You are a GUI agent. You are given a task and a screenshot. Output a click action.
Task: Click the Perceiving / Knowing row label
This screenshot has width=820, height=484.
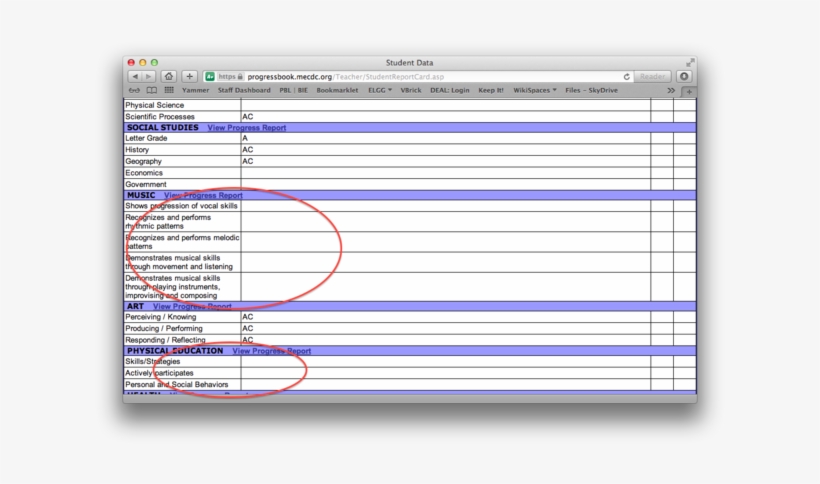click(161, 317)
